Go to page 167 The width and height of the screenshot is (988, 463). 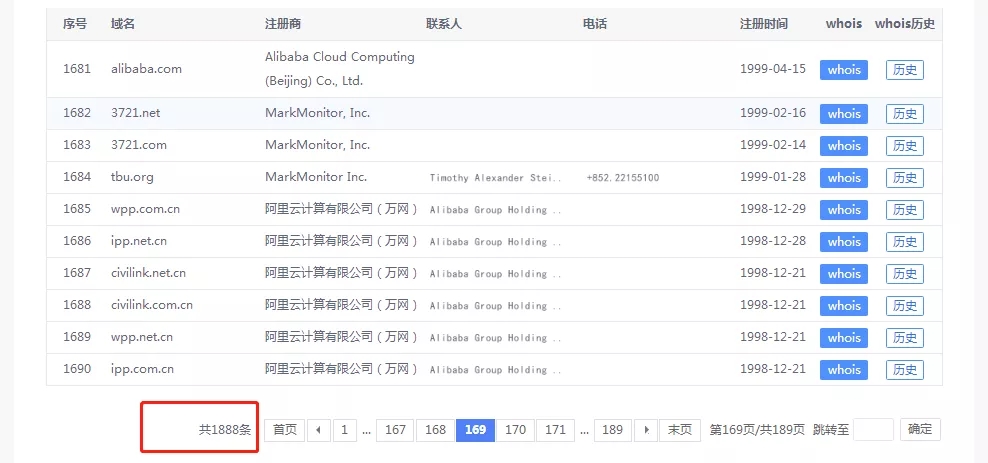395,430
